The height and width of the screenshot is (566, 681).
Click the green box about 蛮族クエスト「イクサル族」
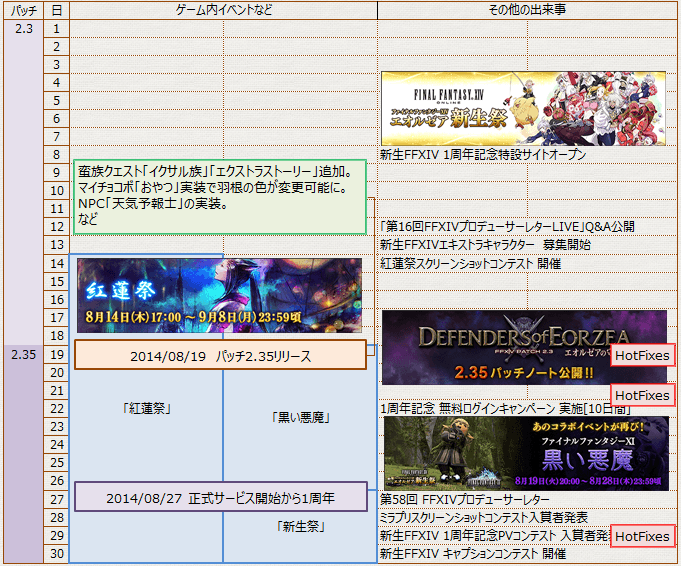[220, 197]
